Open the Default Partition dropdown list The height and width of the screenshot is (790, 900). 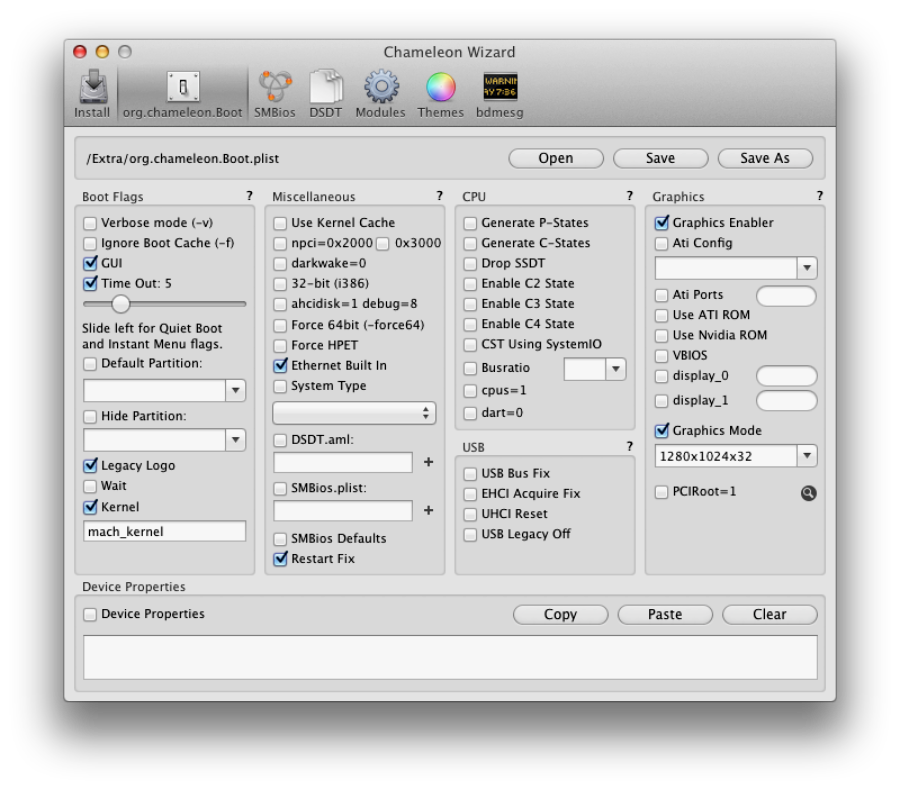236,390
